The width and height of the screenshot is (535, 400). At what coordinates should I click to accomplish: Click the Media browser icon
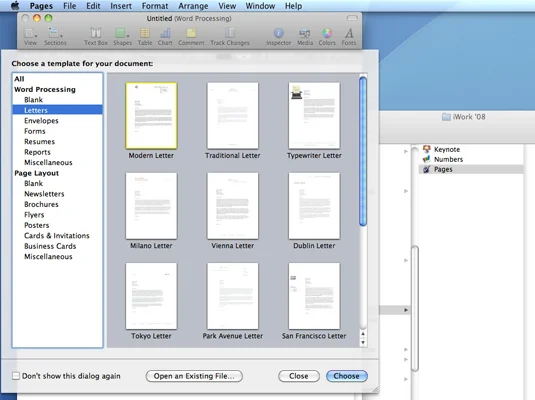point(305,33)
